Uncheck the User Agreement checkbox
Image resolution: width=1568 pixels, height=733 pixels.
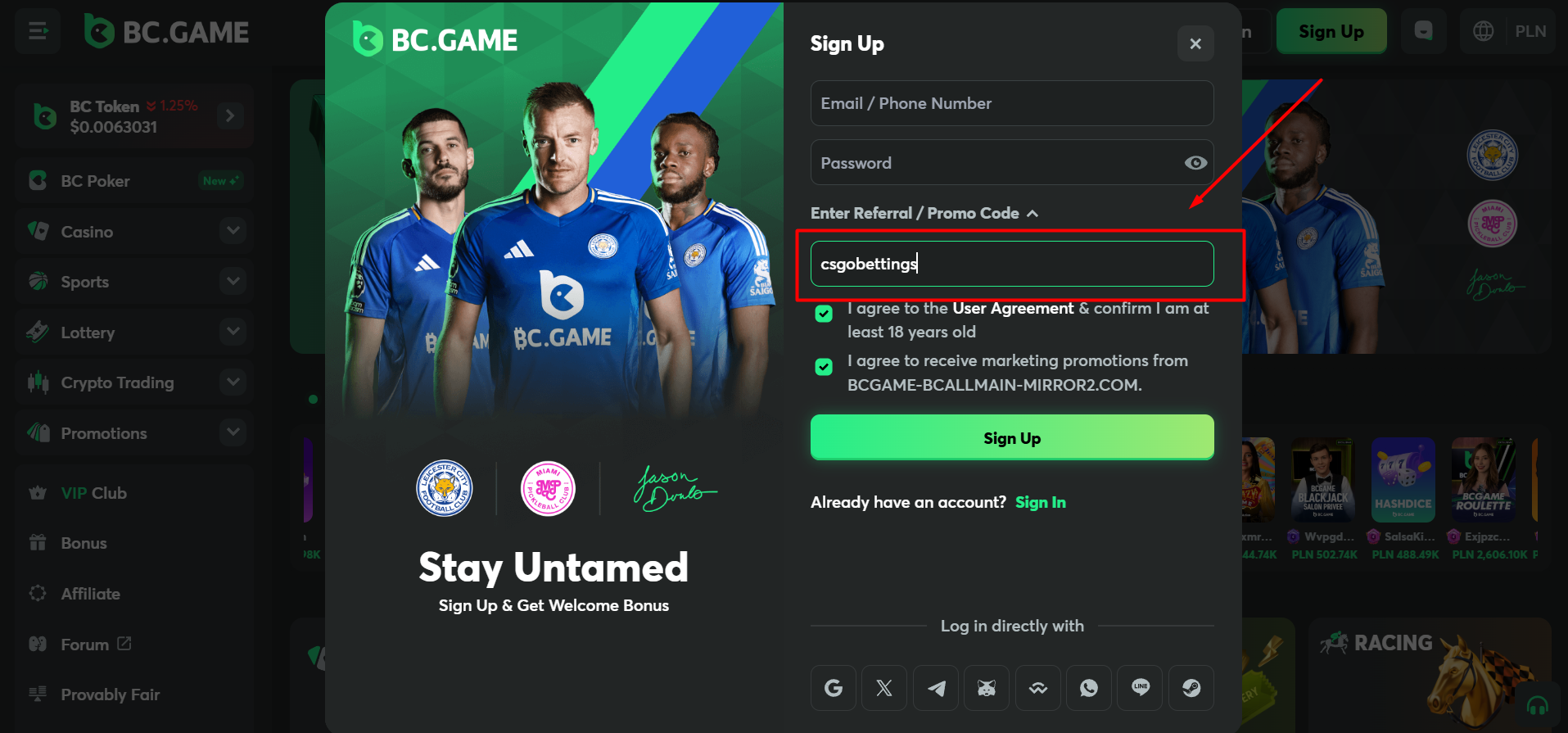click(x=824, y=314)
